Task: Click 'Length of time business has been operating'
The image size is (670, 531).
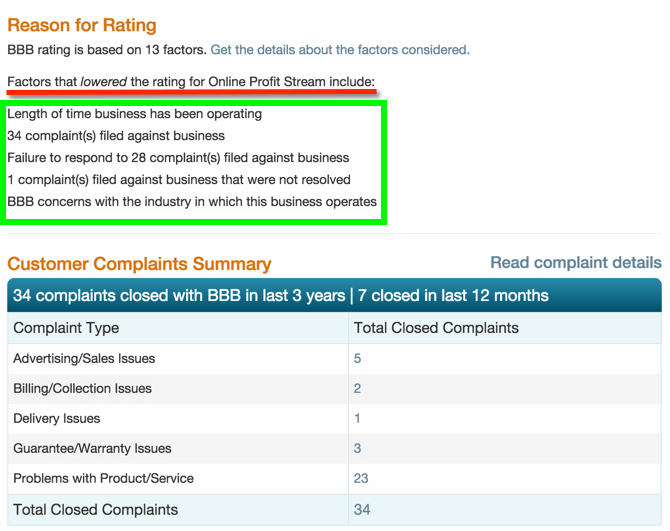Action: pos(135,114)
